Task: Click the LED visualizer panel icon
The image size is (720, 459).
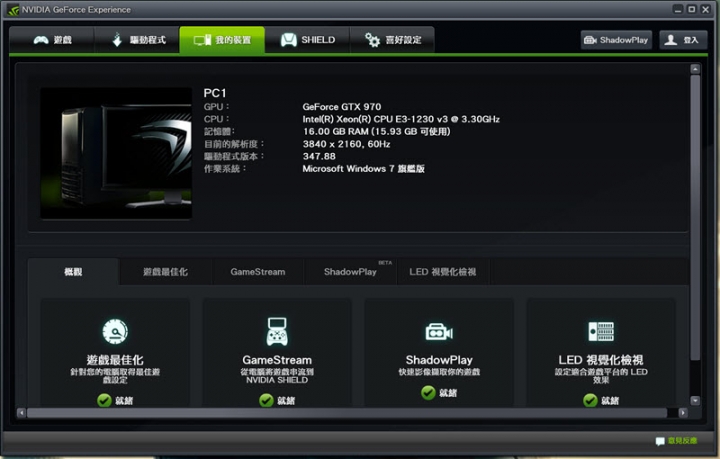Action: tap(601, 331)
